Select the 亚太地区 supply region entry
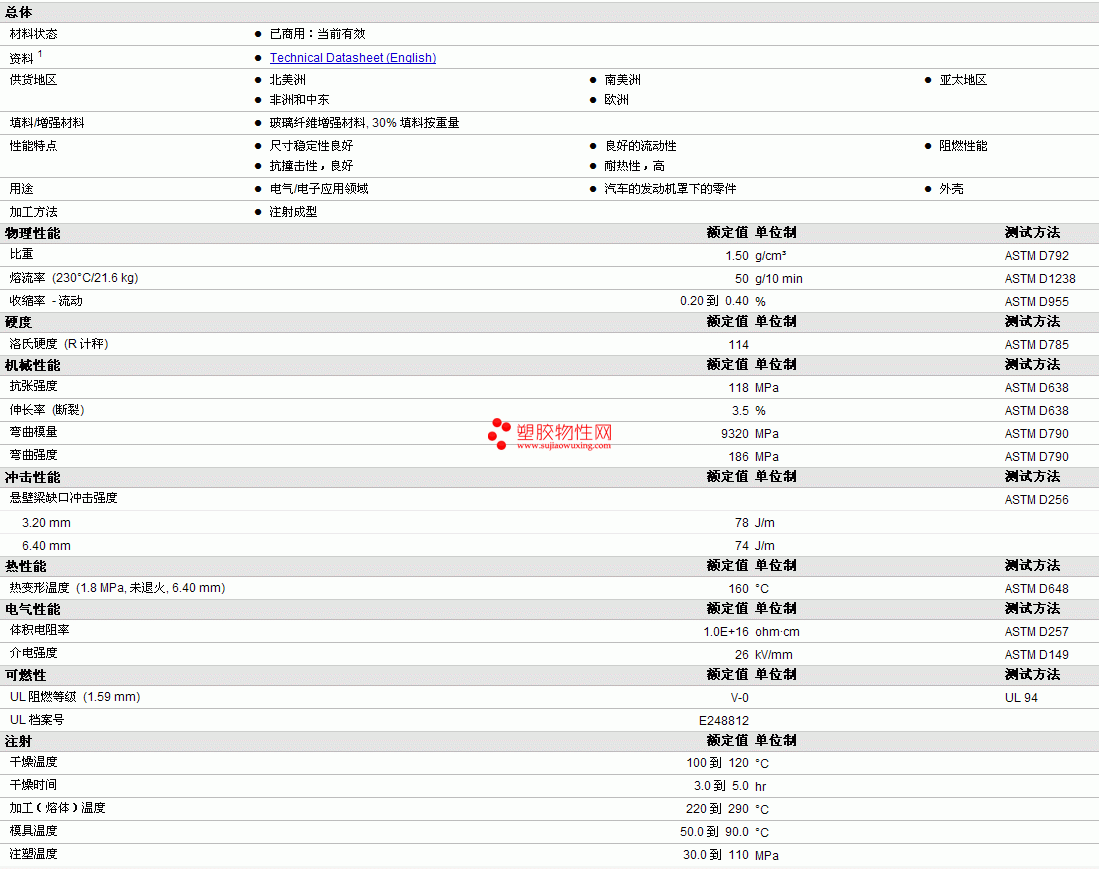This screenshot has width=1099, height=869. pyautogui.click(x=963, y=80)
